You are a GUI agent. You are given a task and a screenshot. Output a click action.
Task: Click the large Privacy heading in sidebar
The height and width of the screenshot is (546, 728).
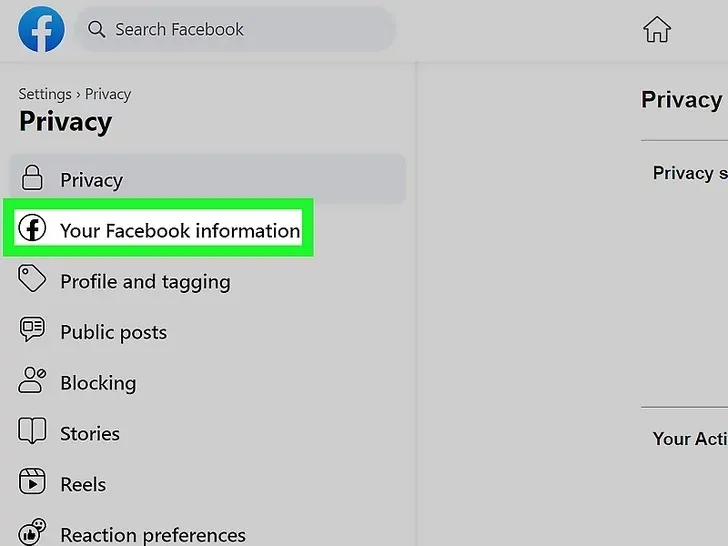[x=65, y=122]
